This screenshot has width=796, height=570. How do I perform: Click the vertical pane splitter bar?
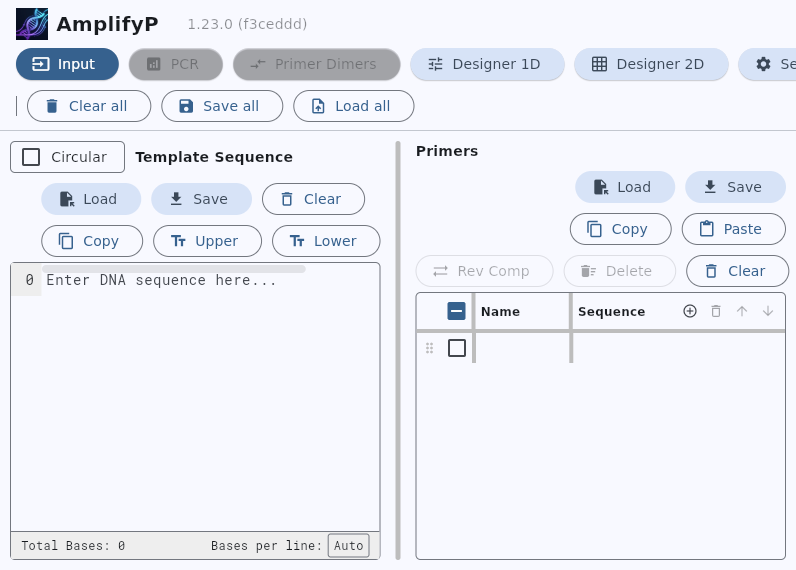point(398,350)
